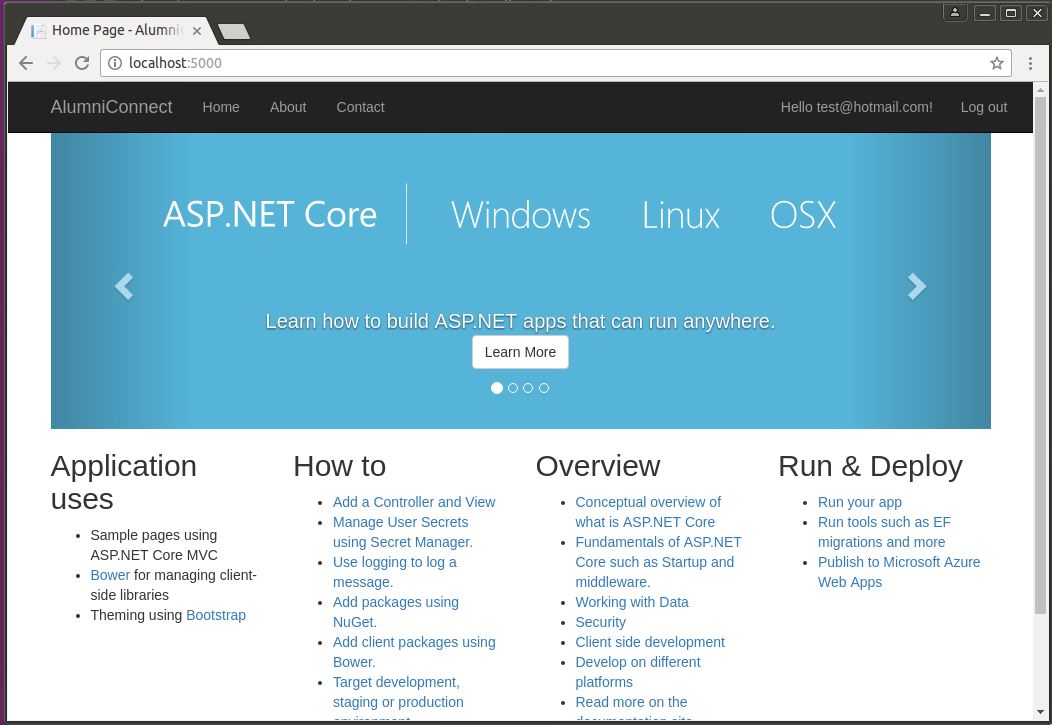
Task: View site info icon in address bar
Action: [114, 63]
